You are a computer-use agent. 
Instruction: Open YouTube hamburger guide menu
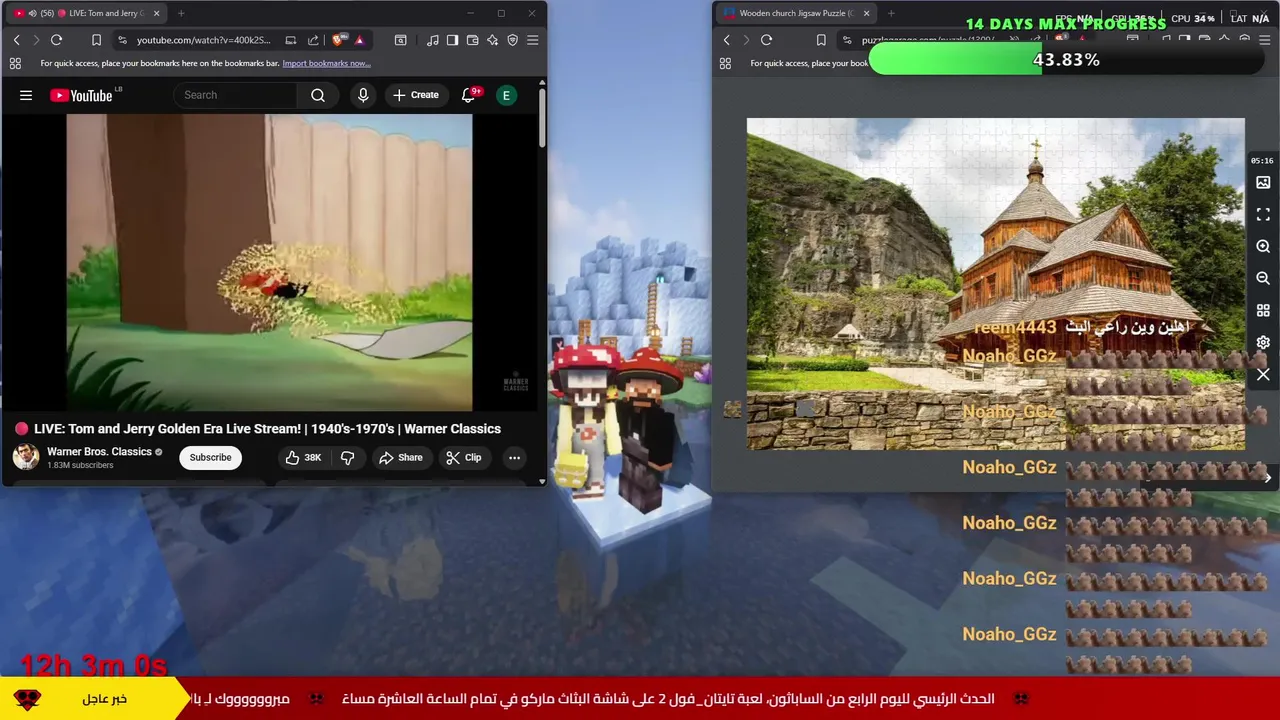click(26, 95)
